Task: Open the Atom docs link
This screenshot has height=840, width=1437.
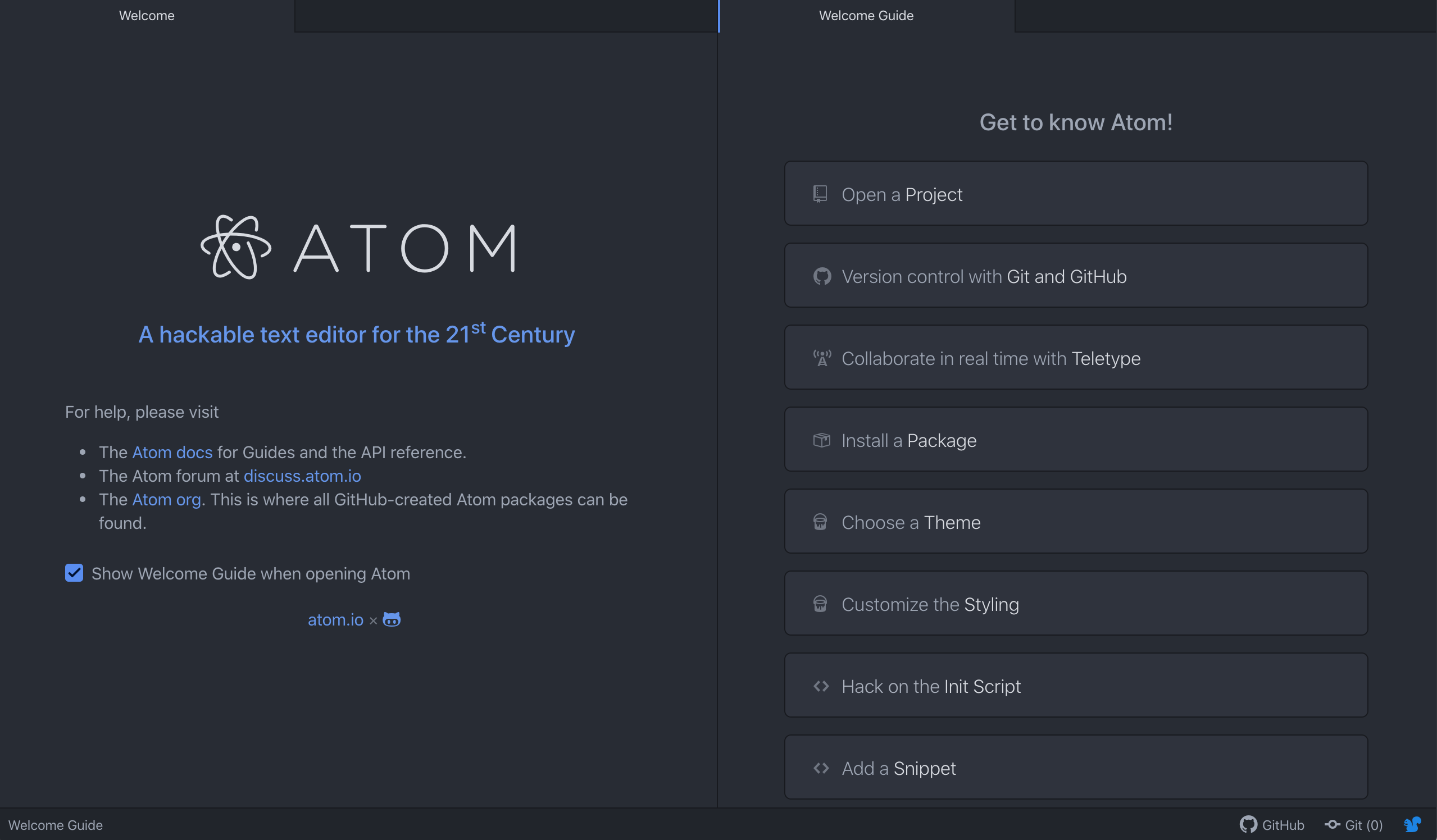Action: (172, 452)
